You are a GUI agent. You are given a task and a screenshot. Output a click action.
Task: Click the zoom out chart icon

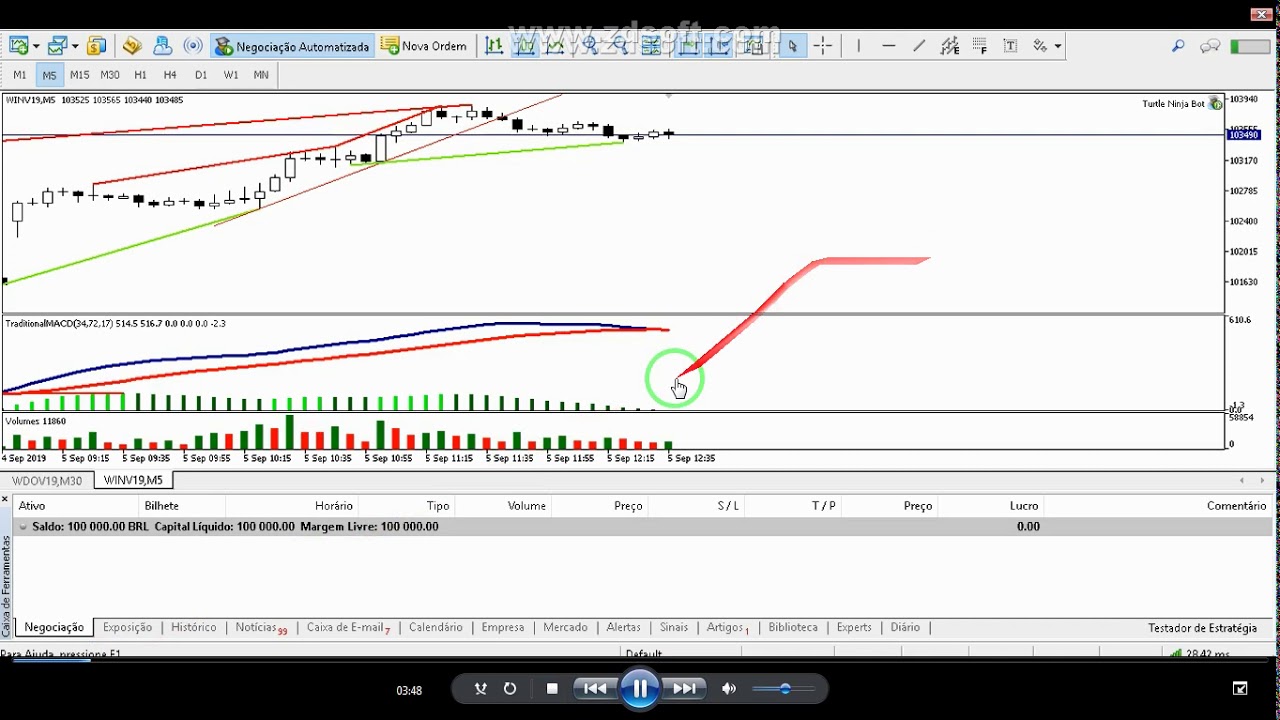click(620, 46)
